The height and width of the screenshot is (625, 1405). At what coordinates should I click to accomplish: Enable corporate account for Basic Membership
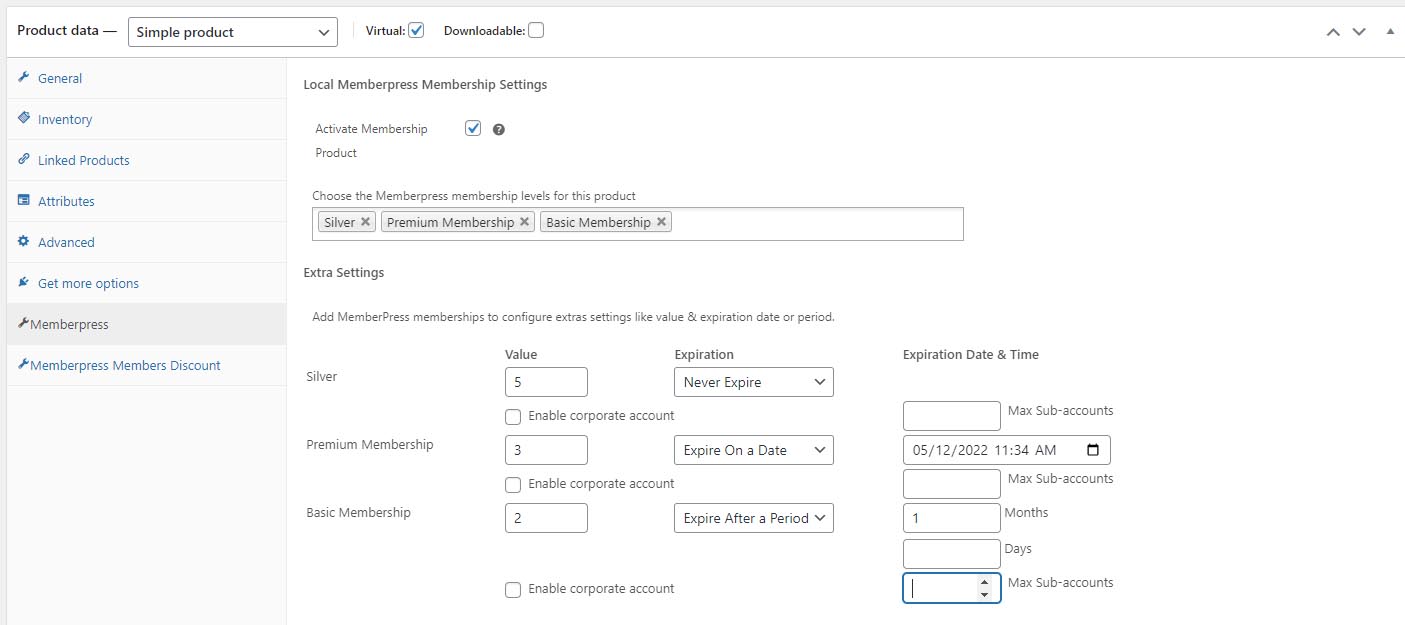513,590
